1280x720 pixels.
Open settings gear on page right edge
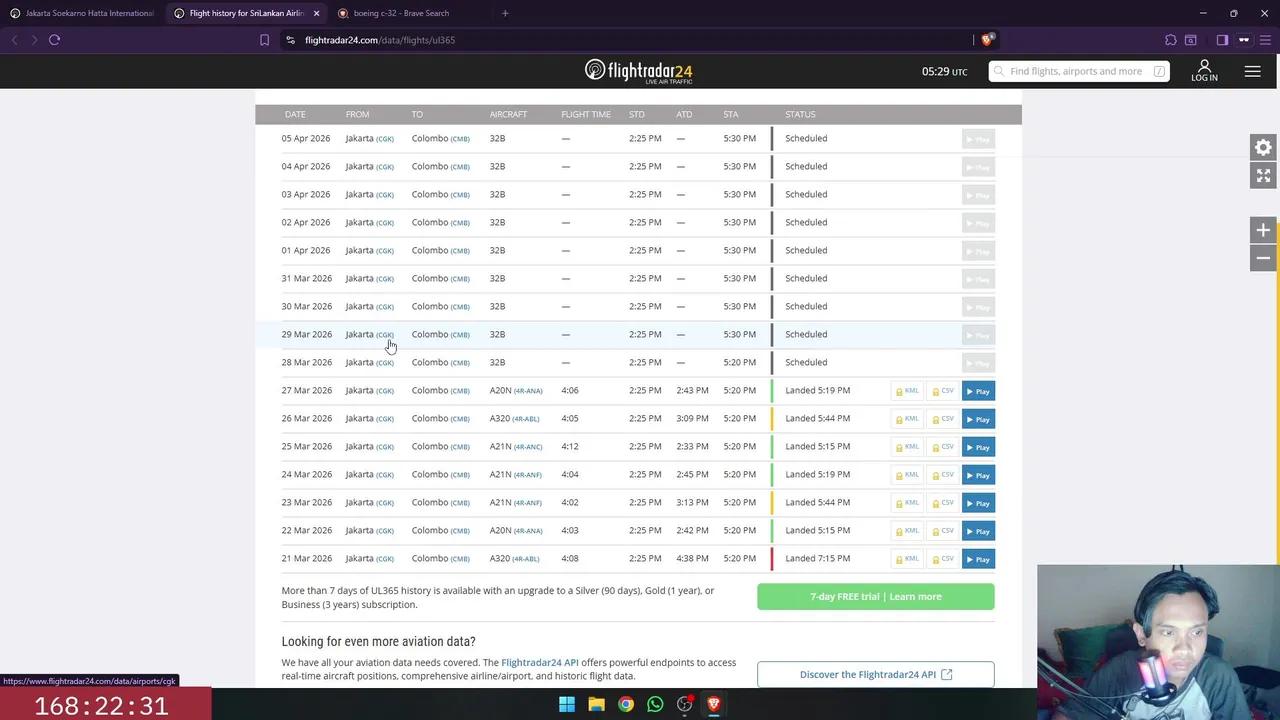(x=1263, y=148)
